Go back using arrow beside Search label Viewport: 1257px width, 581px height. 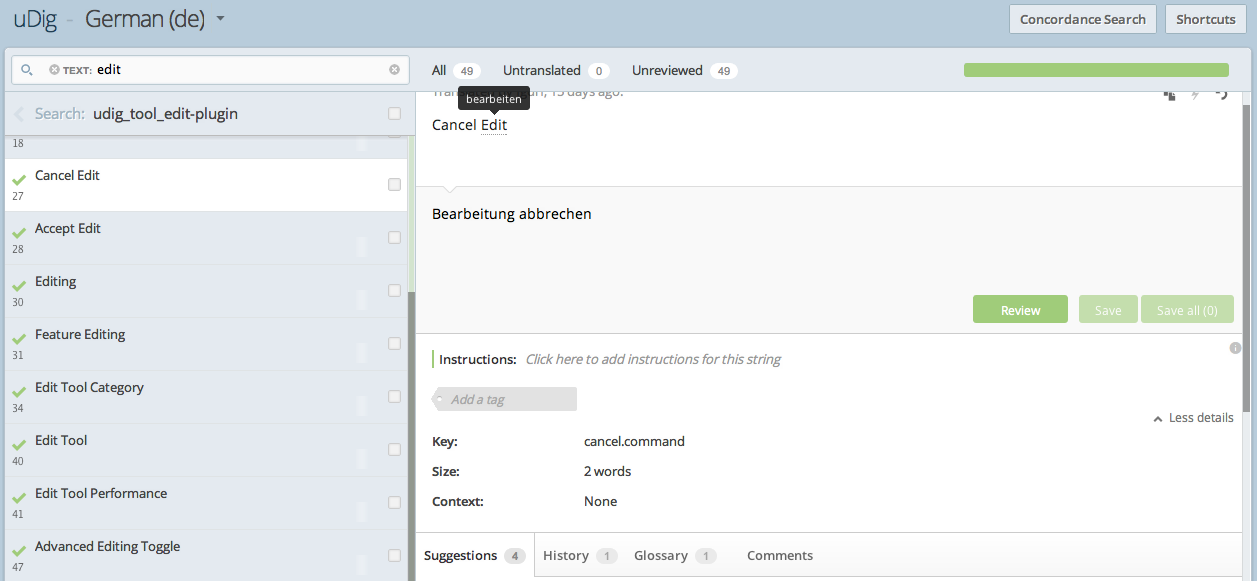(x=19, y=114)
